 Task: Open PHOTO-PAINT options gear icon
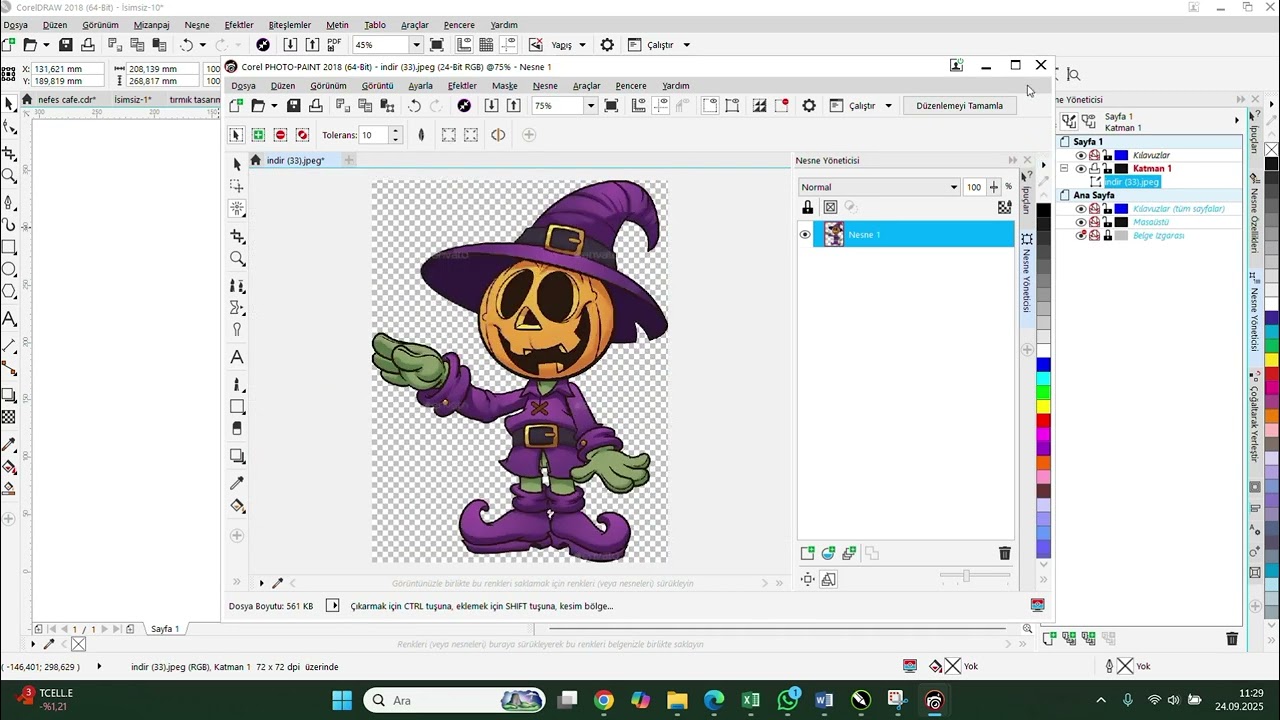809,106
